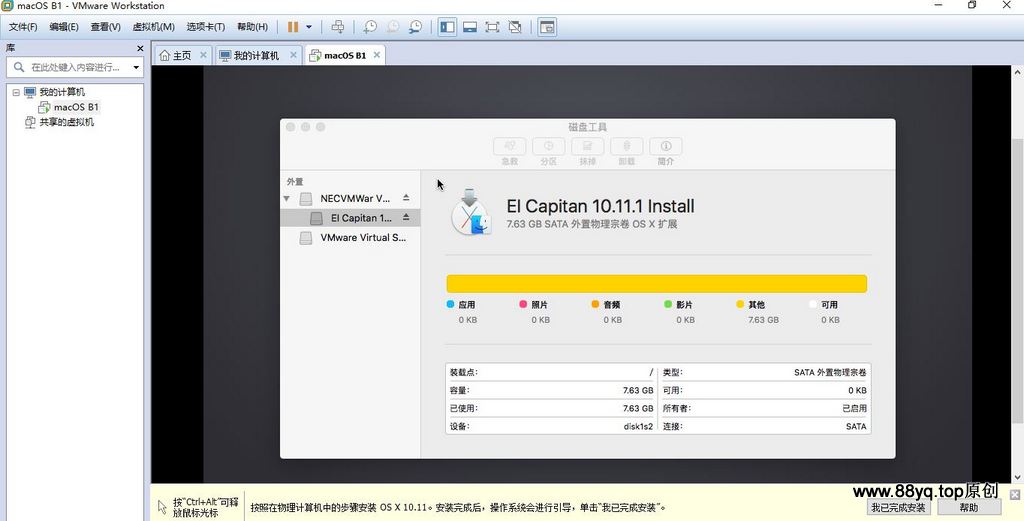Image resolution: width=1024 pixels, height=521 pixels.
Task: Open the 查看(V) menu
Action: pos(105,27)
